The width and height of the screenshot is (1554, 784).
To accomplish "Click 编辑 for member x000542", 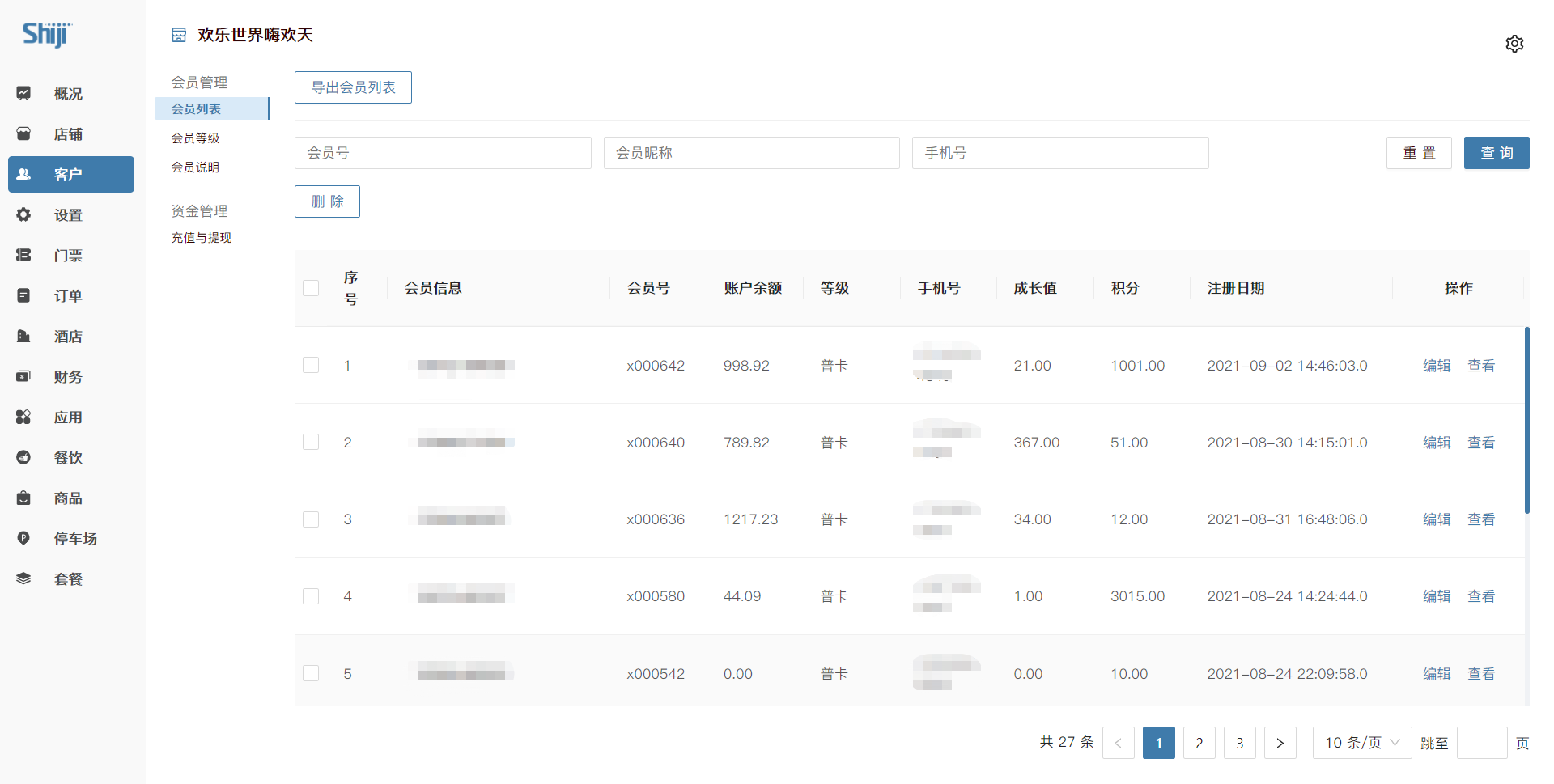I will [1437, 674].
